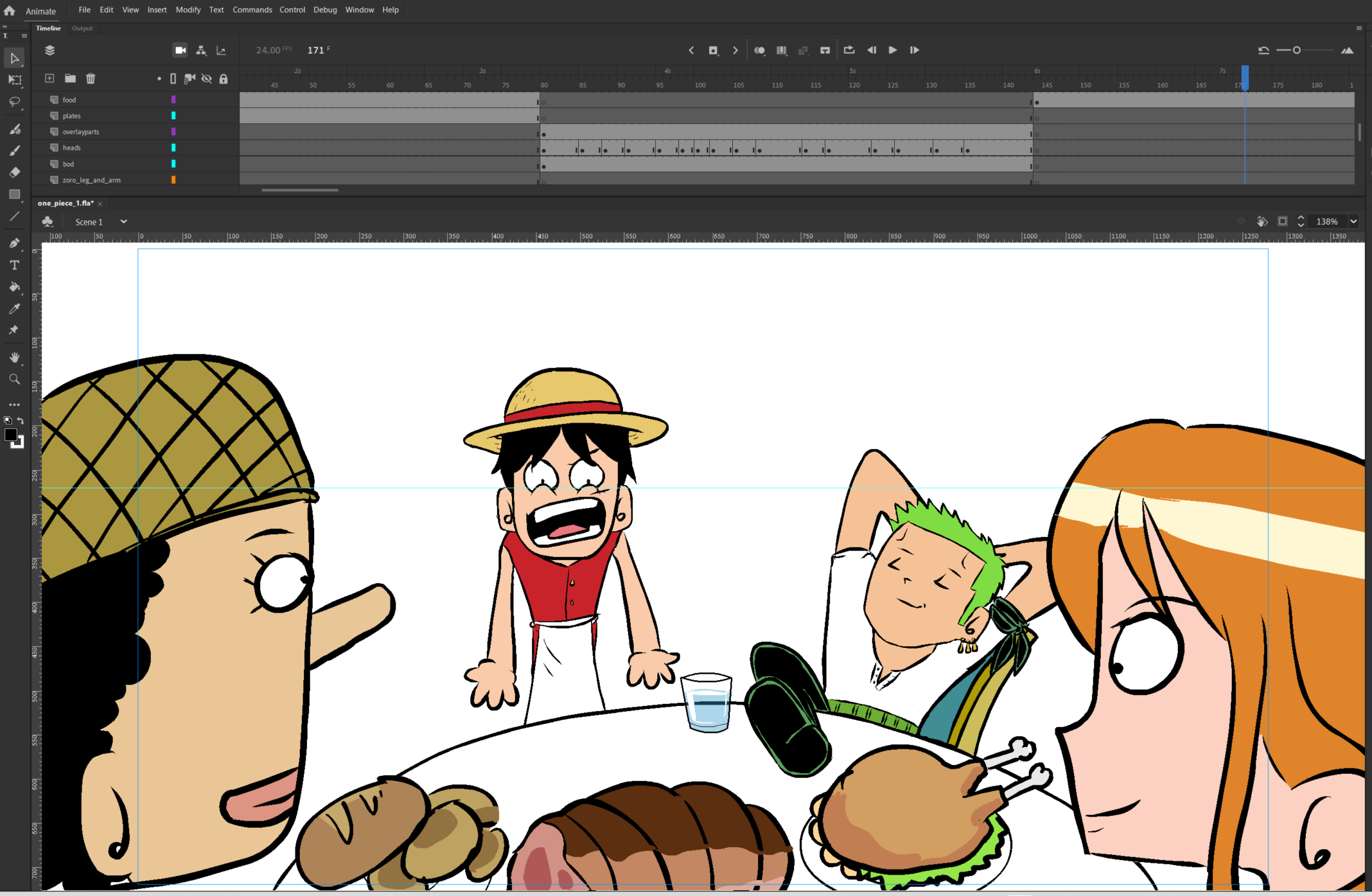Click the zoom level stepper arrows
Image resolution: width=1372 pixels, height=896 pixels.
(x=1301, y=222)
